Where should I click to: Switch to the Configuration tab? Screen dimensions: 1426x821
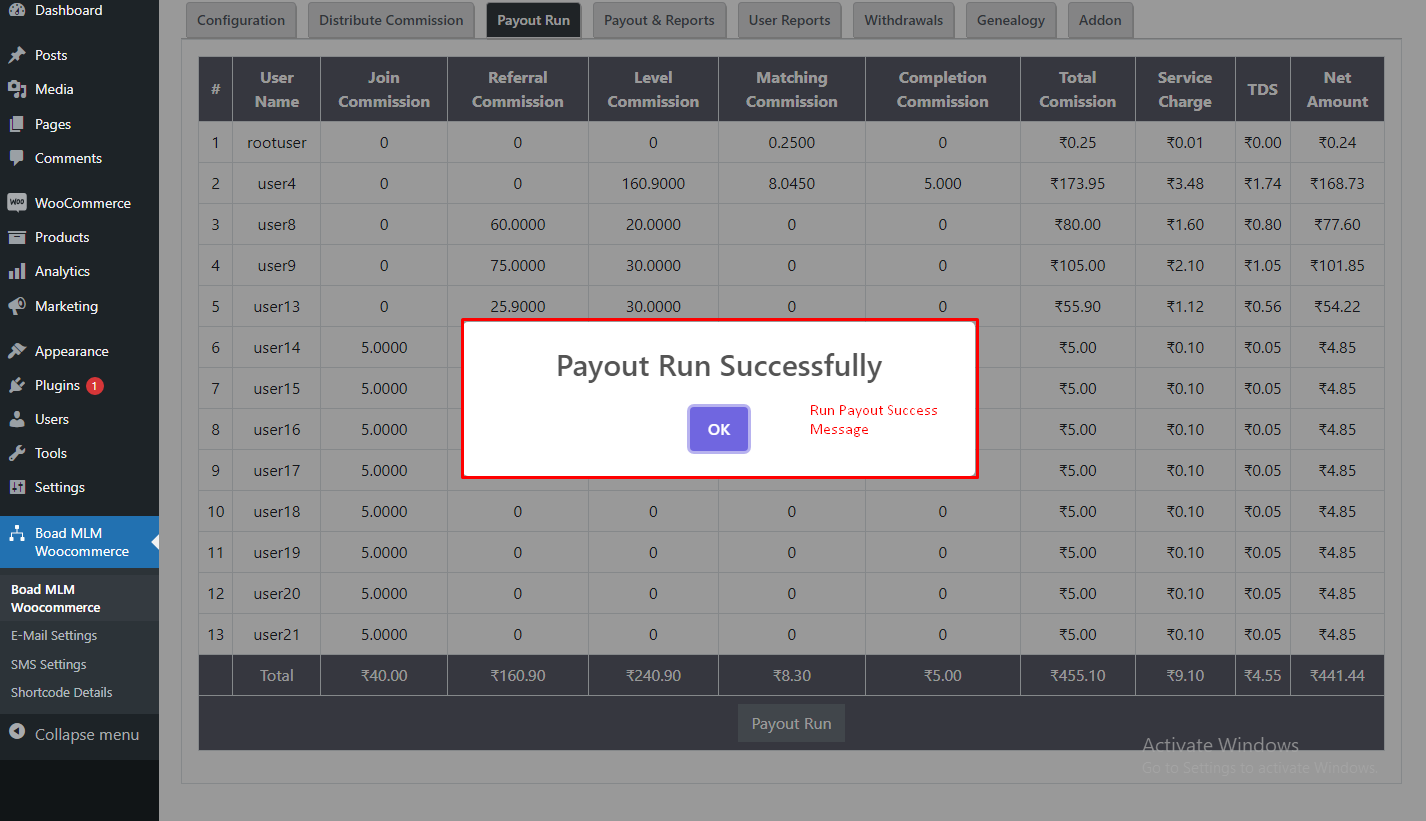tap(240, 19)
